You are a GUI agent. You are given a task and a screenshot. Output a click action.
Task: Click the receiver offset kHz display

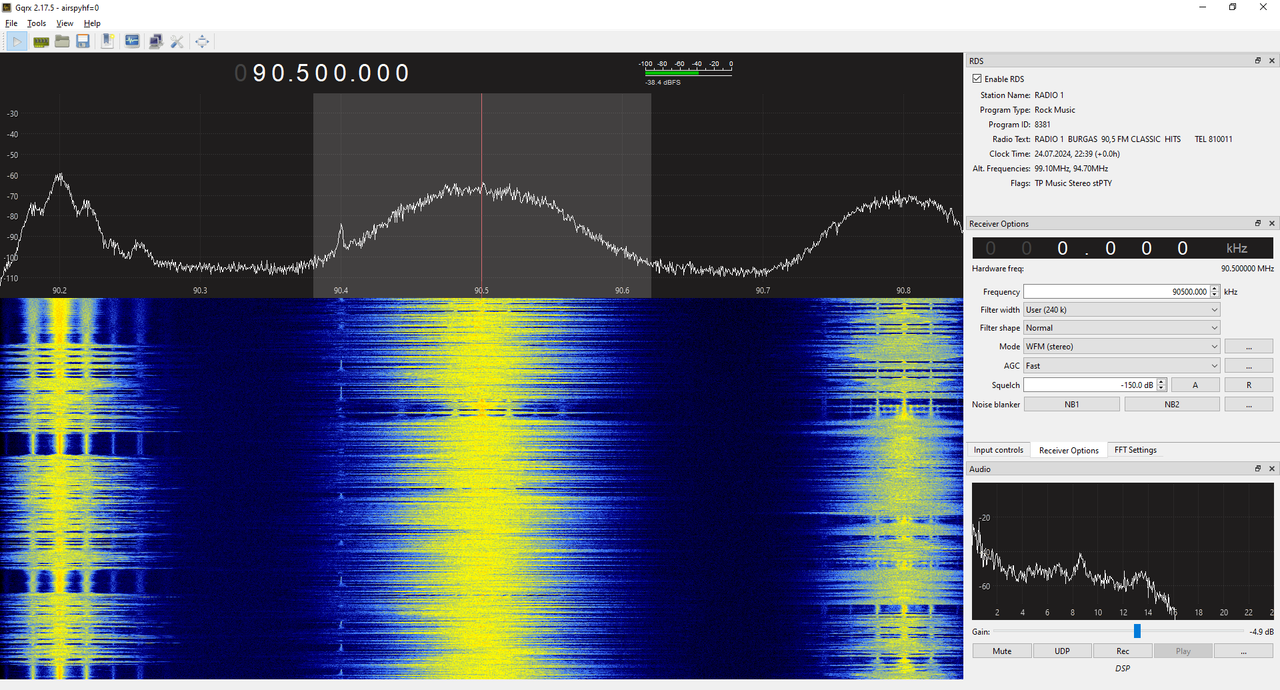tap(1122, 248)
